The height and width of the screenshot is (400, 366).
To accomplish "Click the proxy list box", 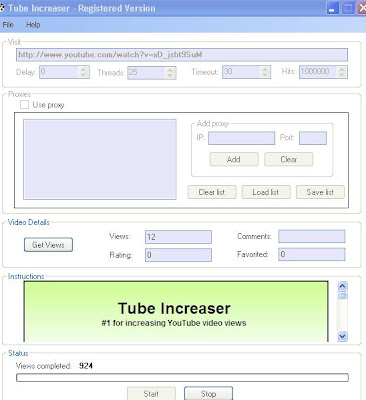I will click(x=100, y=159).
